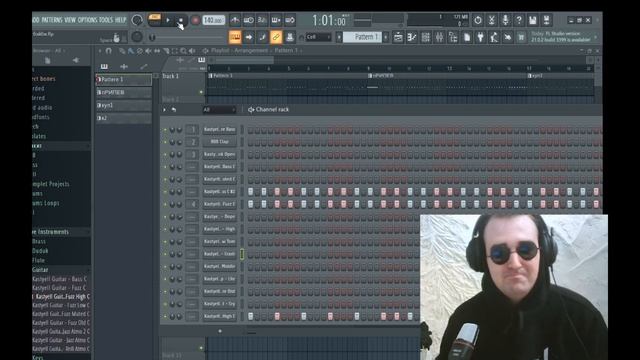Image resolution: width=640 pixels, height=360 pixels.
Task: Click channel button labeled 808 Clap
Action: tap(220, 142)
